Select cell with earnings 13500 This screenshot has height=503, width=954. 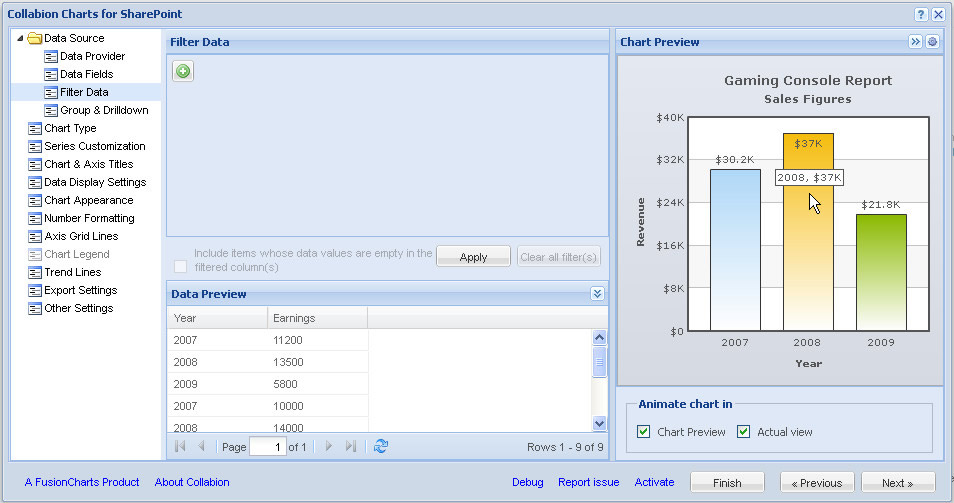(x=318, y=362)
